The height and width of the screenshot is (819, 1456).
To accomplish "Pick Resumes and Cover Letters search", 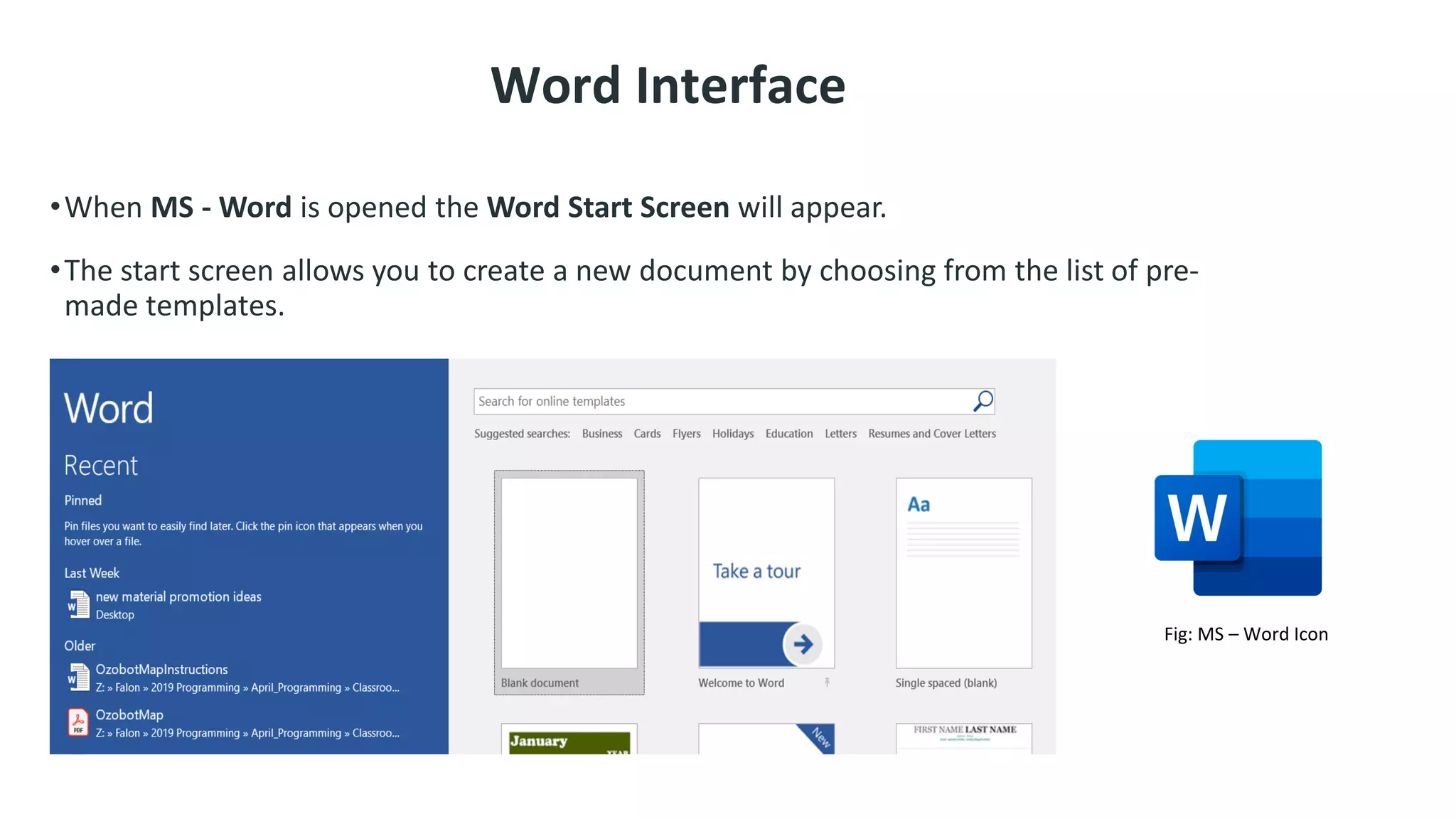I will tap(932, 434).
